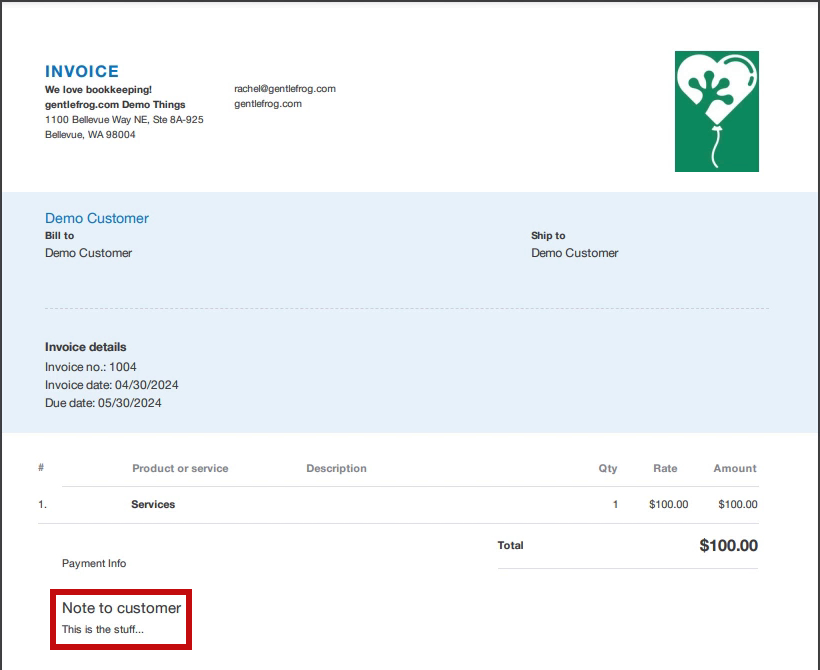The width and height of the screenshot is (820, 670).
Task: Click the '1100 Bellevue Way NE' address line
Action: click(x=124, y=120)
